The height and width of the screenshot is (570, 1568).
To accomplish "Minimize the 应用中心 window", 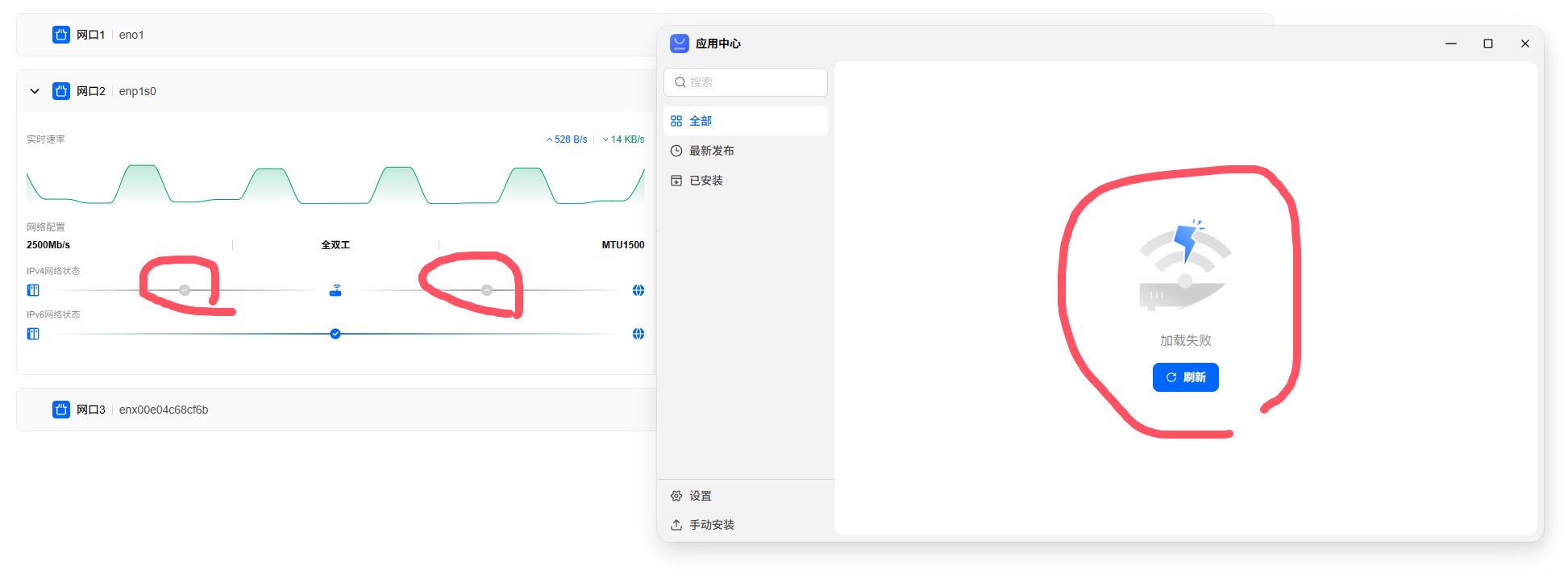I will tap(1451, 44).
